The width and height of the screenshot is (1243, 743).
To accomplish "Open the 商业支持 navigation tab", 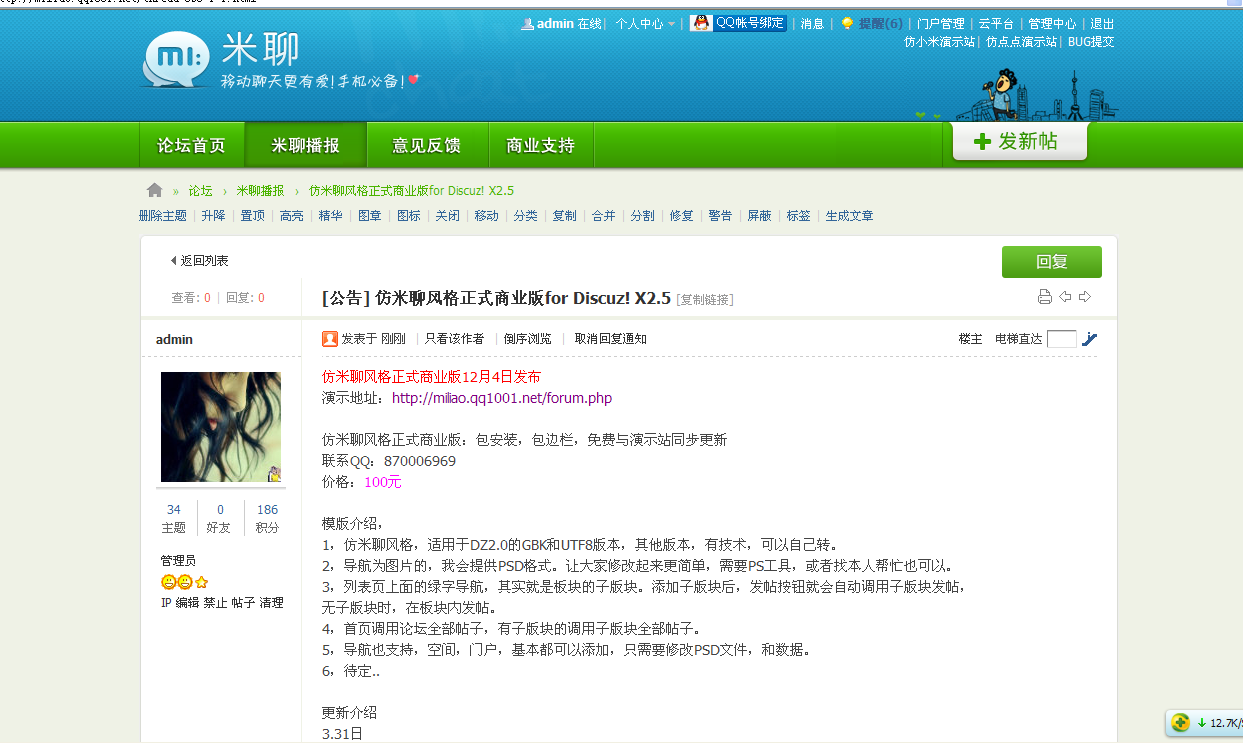I will pos(541,146).
